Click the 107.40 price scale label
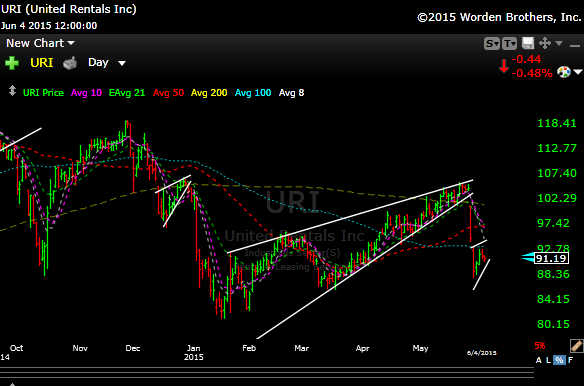 point(557,173)
